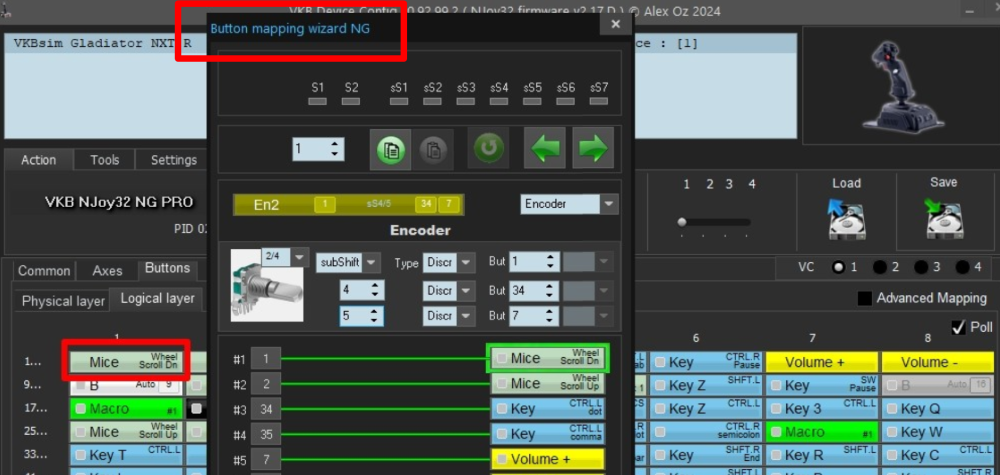Click the profile slider under 1 2 3 4
This screenshot has width=1000, height=475.
pos(714,223)
